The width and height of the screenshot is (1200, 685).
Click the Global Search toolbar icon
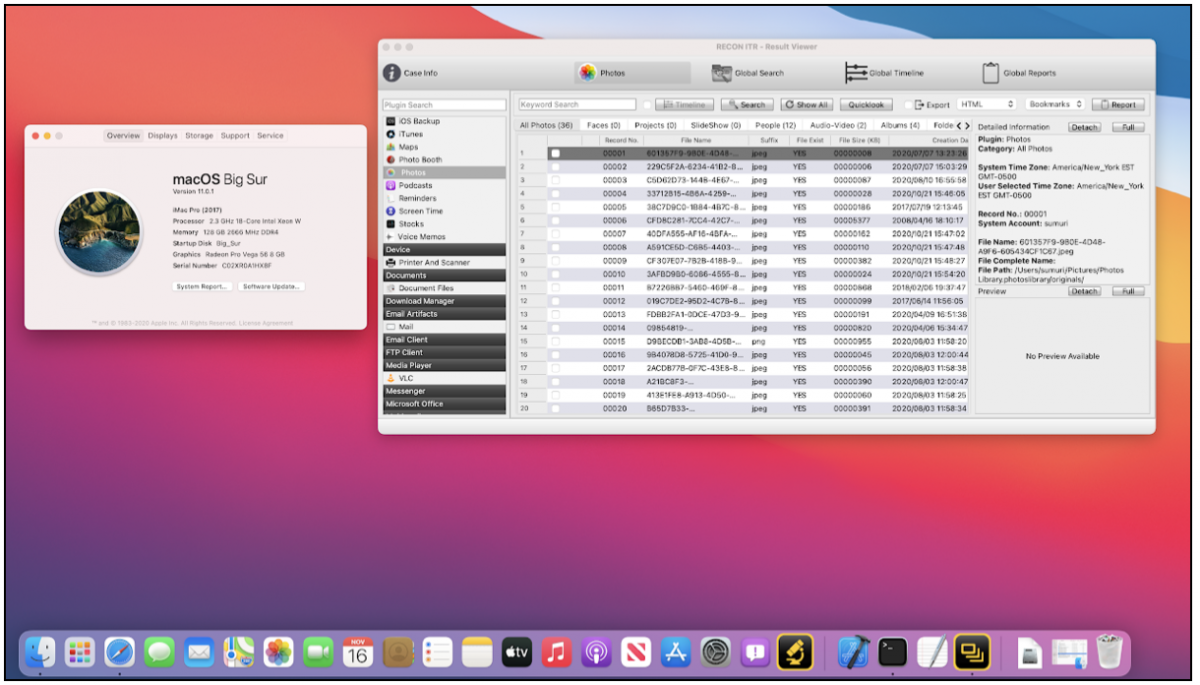pyautogui.click(x=723, y=73)
